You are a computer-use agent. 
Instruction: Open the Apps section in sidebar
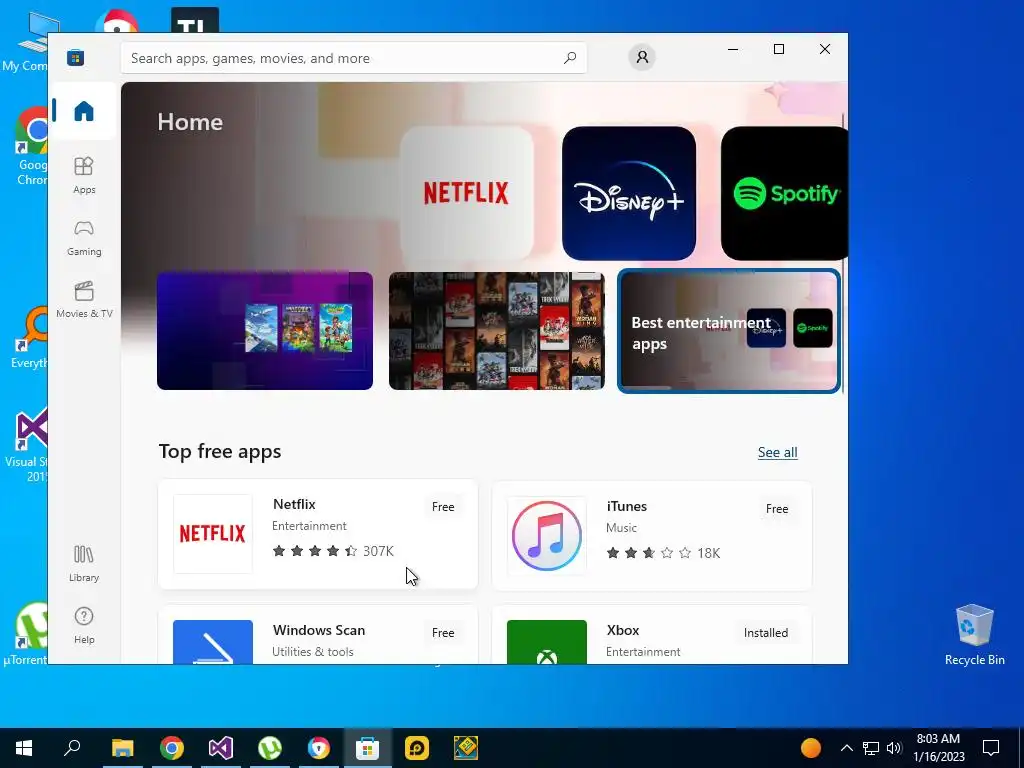click(84, 175)
